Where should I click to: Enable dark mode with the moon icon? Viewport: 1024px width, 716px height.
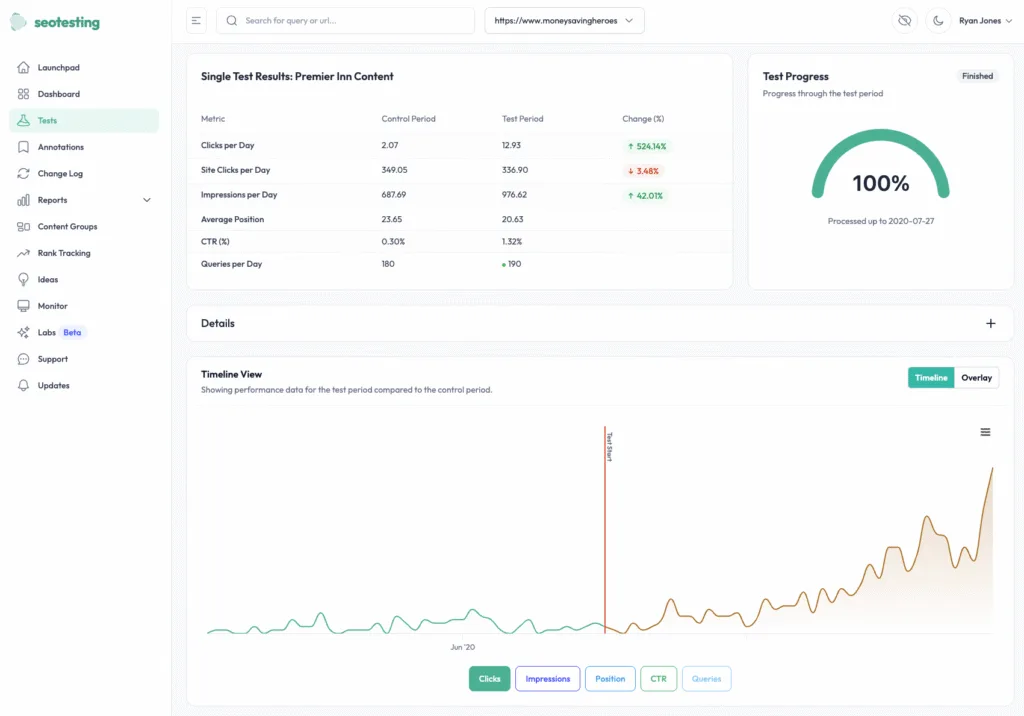pyautogui.click(x=938, y=20)
